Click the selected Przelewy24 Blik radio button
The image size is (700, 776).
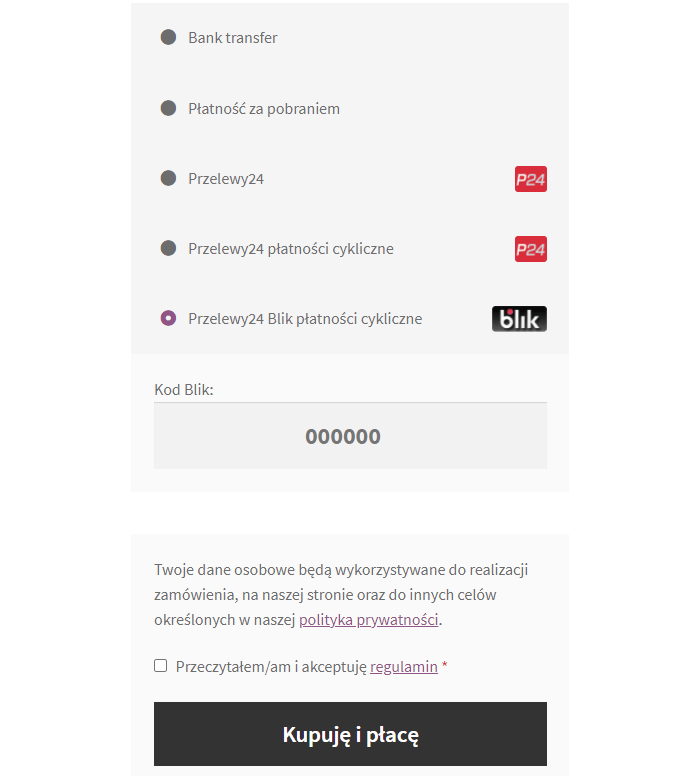click(x=168, y=318)
